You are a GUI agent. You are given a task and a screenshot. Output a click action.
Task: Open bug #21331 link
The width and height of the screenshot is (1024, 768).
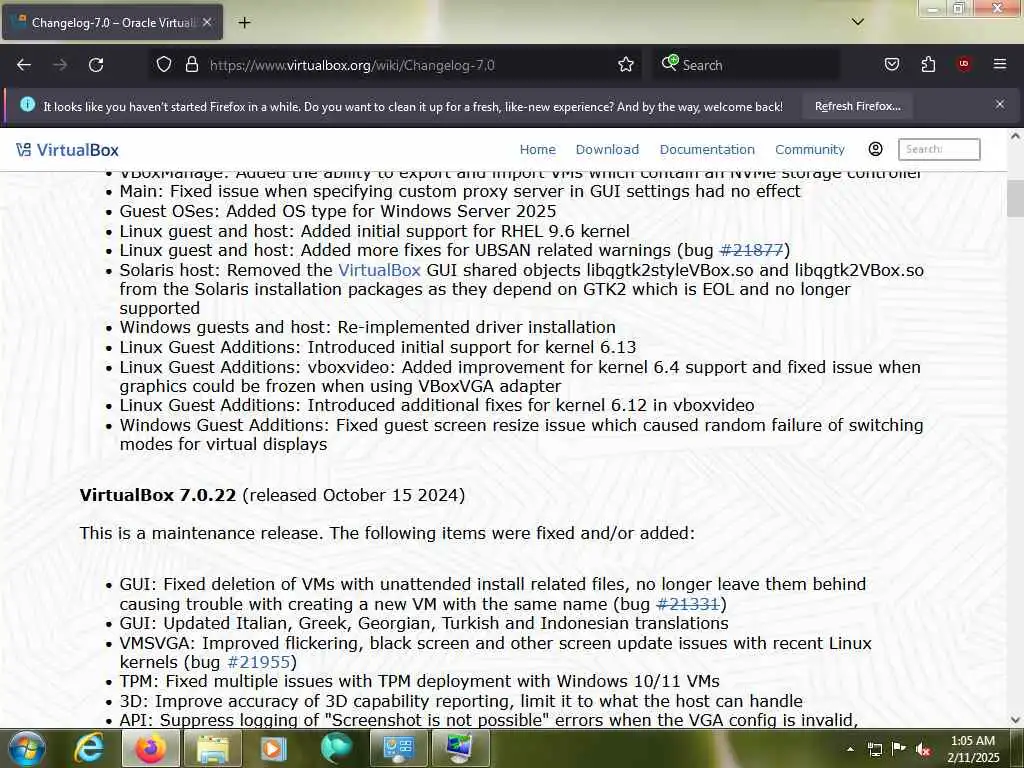tap(688, 604)
